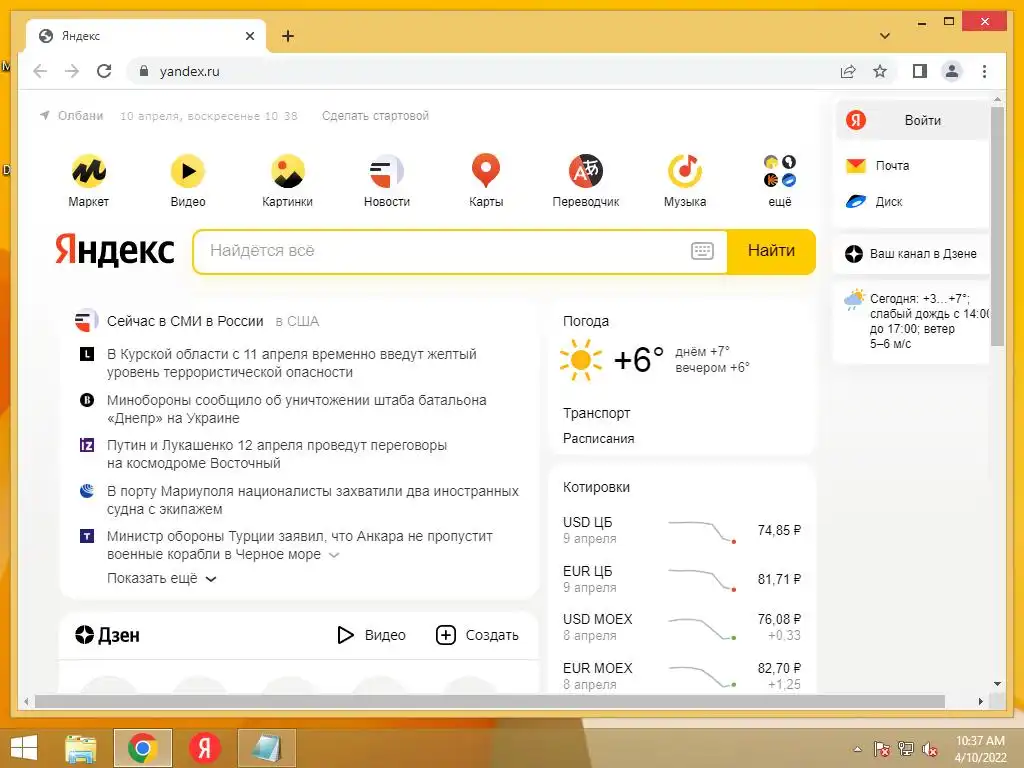Open headline Путин и Лукашенко переговоры
Viewport: 1024px width, 768px height.
tap(277, 454)
